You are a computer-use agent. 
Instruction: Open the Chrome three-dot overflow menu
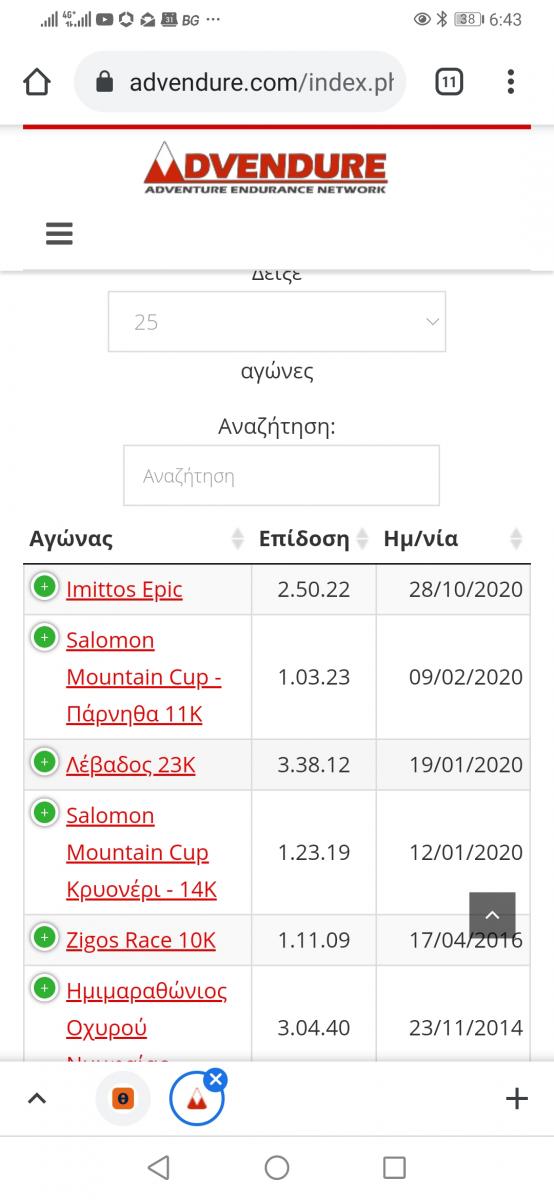tap(511, 82)
